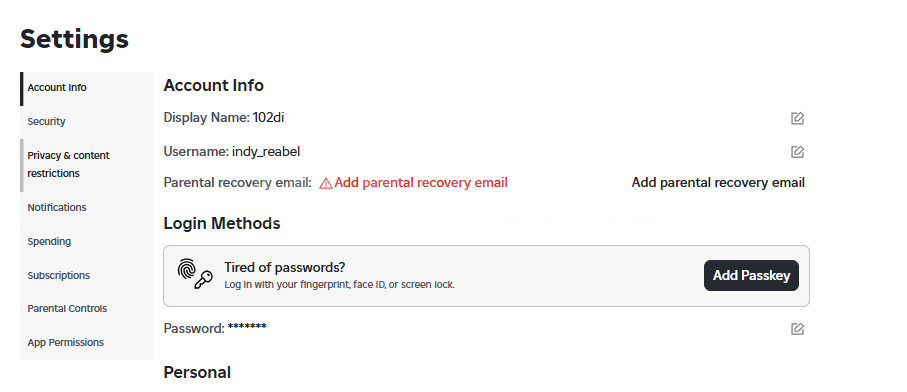Image resolution: width=907 pixels, height=392 pixels.
Task: Click red Add parental recovery email link
Action: pyautogui.click(x=421, y=183)
